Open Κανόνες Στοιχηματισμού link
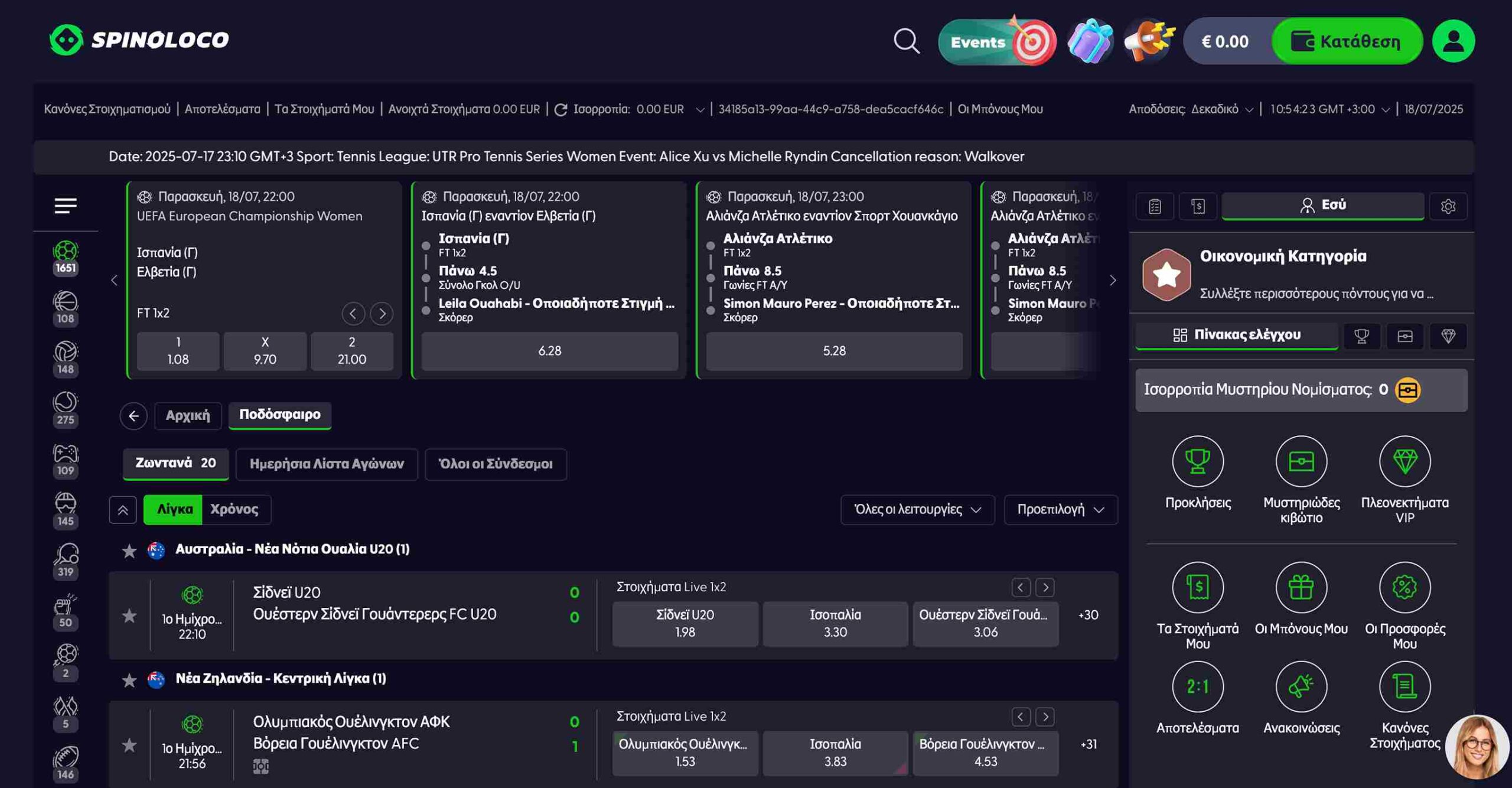The image size is (1512, 788). point(107,109)
